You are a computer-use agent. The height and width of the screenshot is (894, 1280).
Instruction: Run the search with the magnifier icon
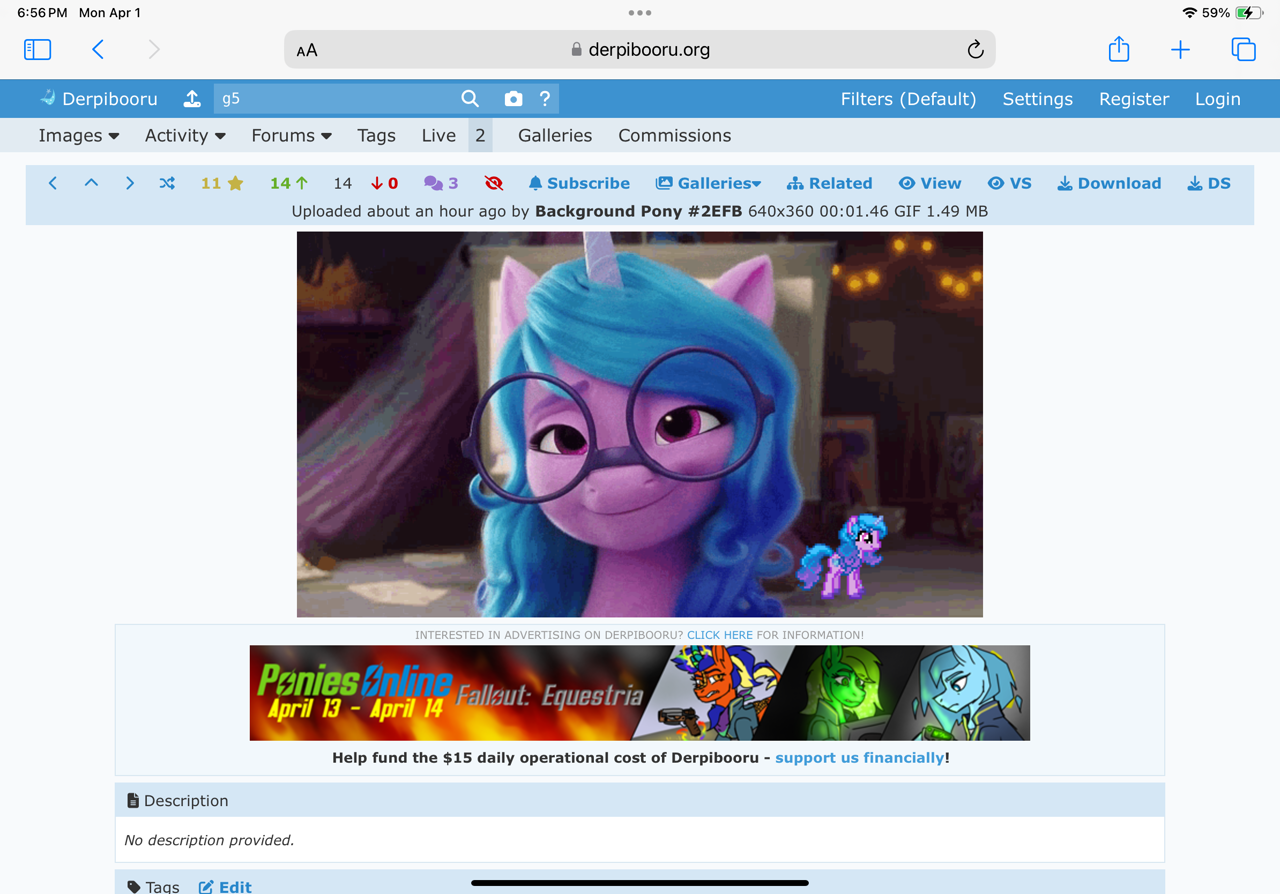click(x=470, y=98)
